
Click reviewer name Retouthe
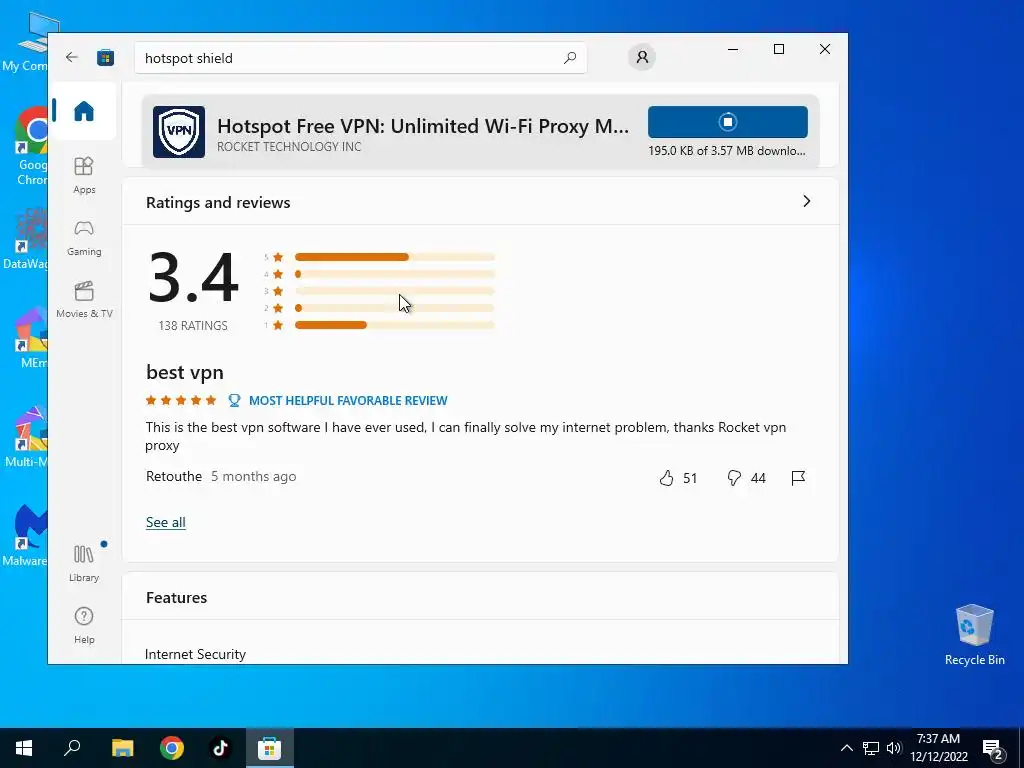coord(174,477)
